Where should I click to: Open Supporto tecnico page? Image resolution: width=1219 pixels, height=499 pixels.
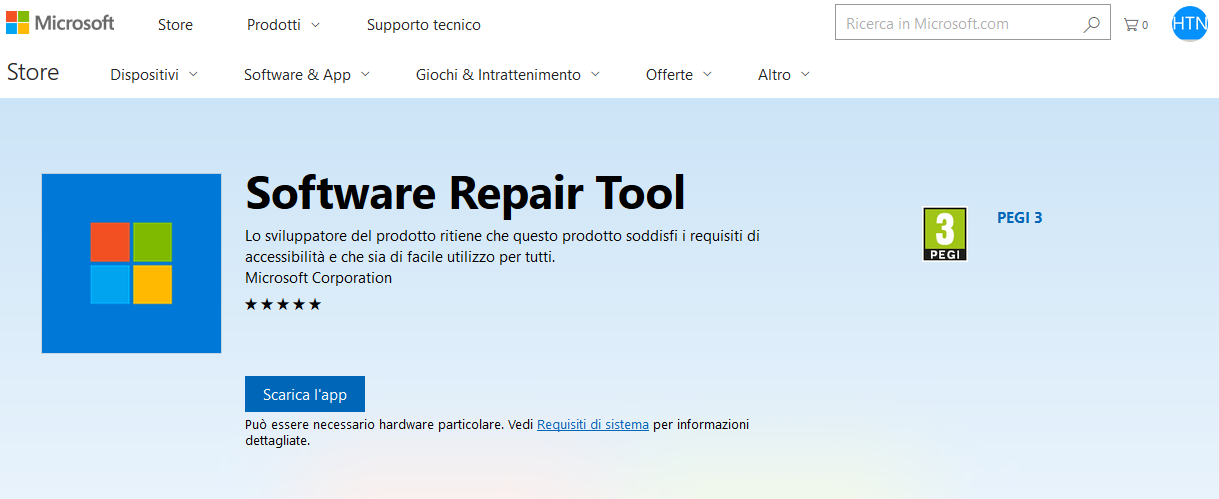[x=424, y=24]
